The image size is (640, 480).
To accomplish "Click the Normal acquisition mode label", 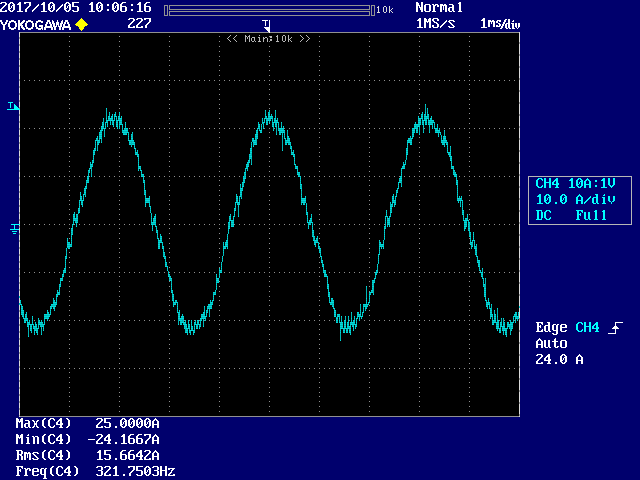I will pyautogui.click(x=439, y=7).
